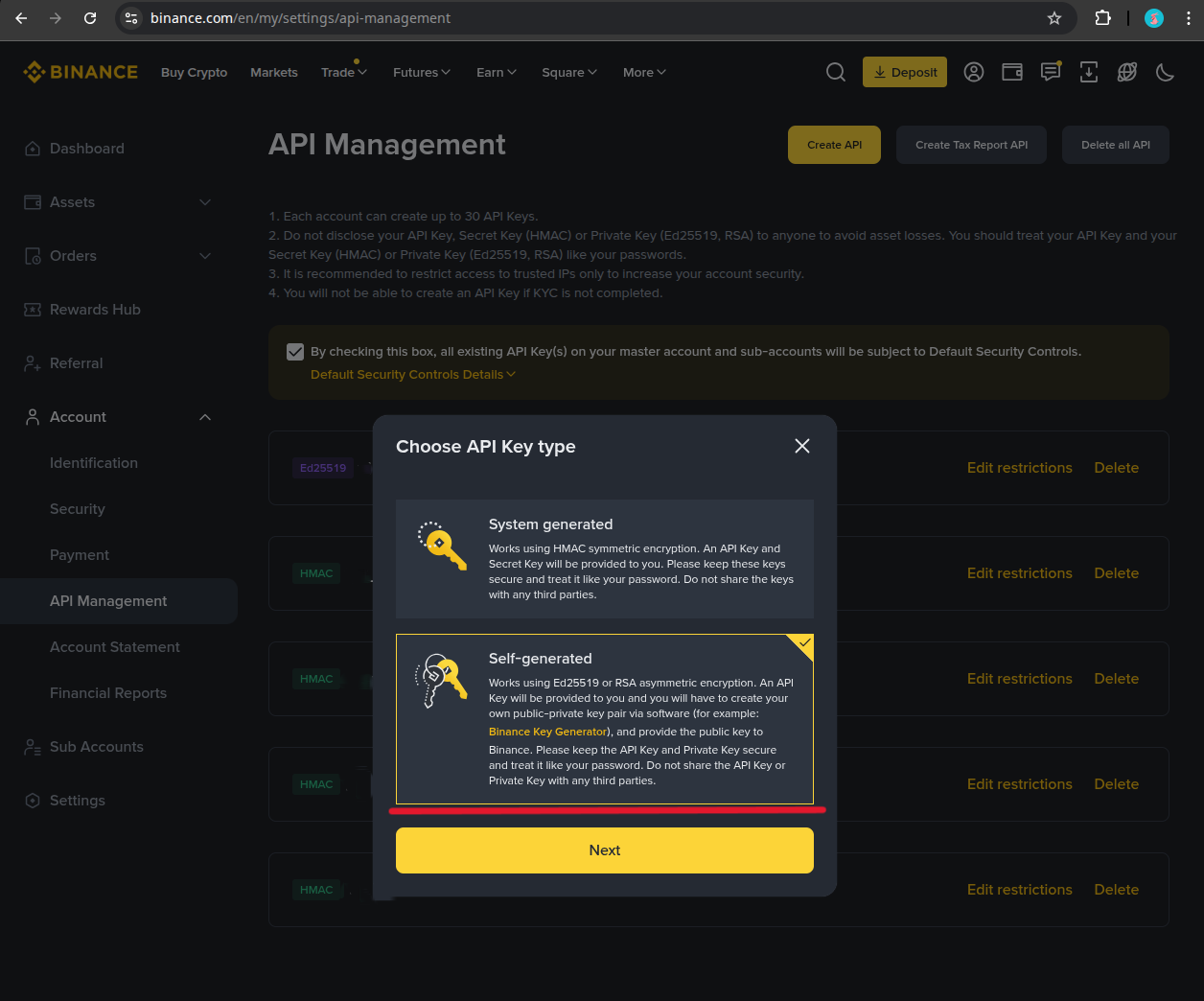Open the user profile icon in header
The width and height of the screenshot is (1204, 1001).
point(974,72)
